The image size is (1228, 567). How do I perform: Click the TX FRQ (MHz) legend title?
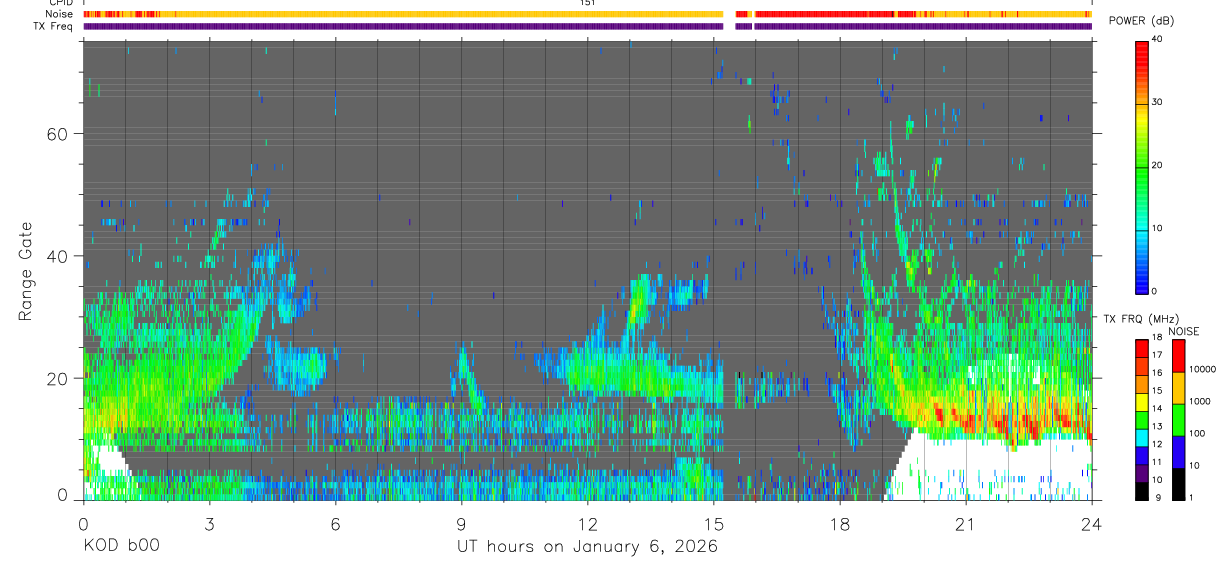point(1141,319)
